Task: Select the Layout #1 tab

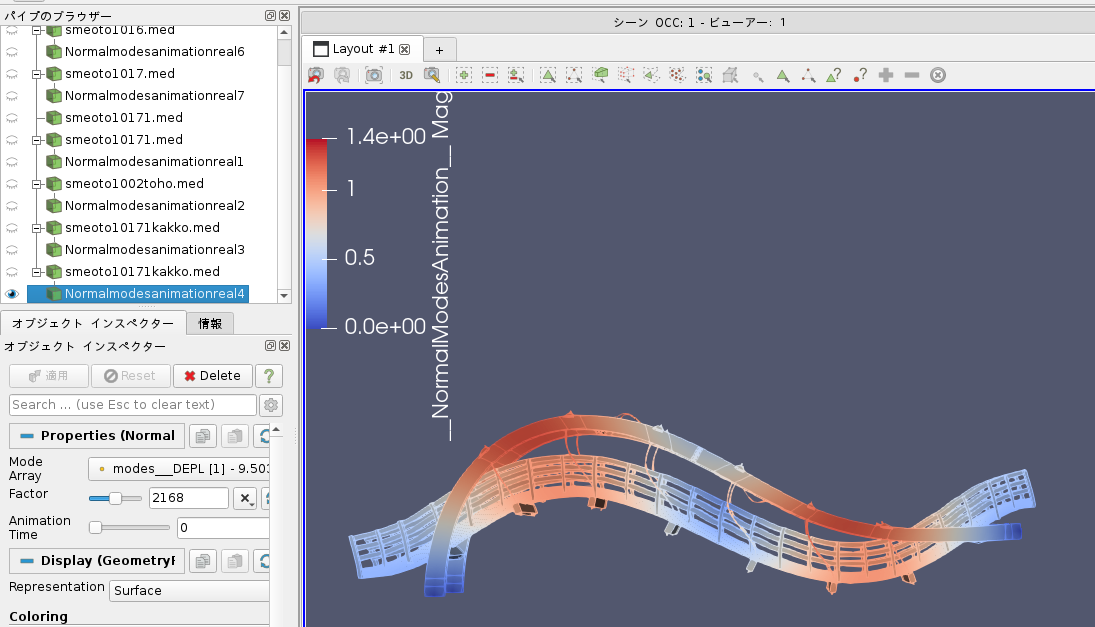Action: point(362,49)
